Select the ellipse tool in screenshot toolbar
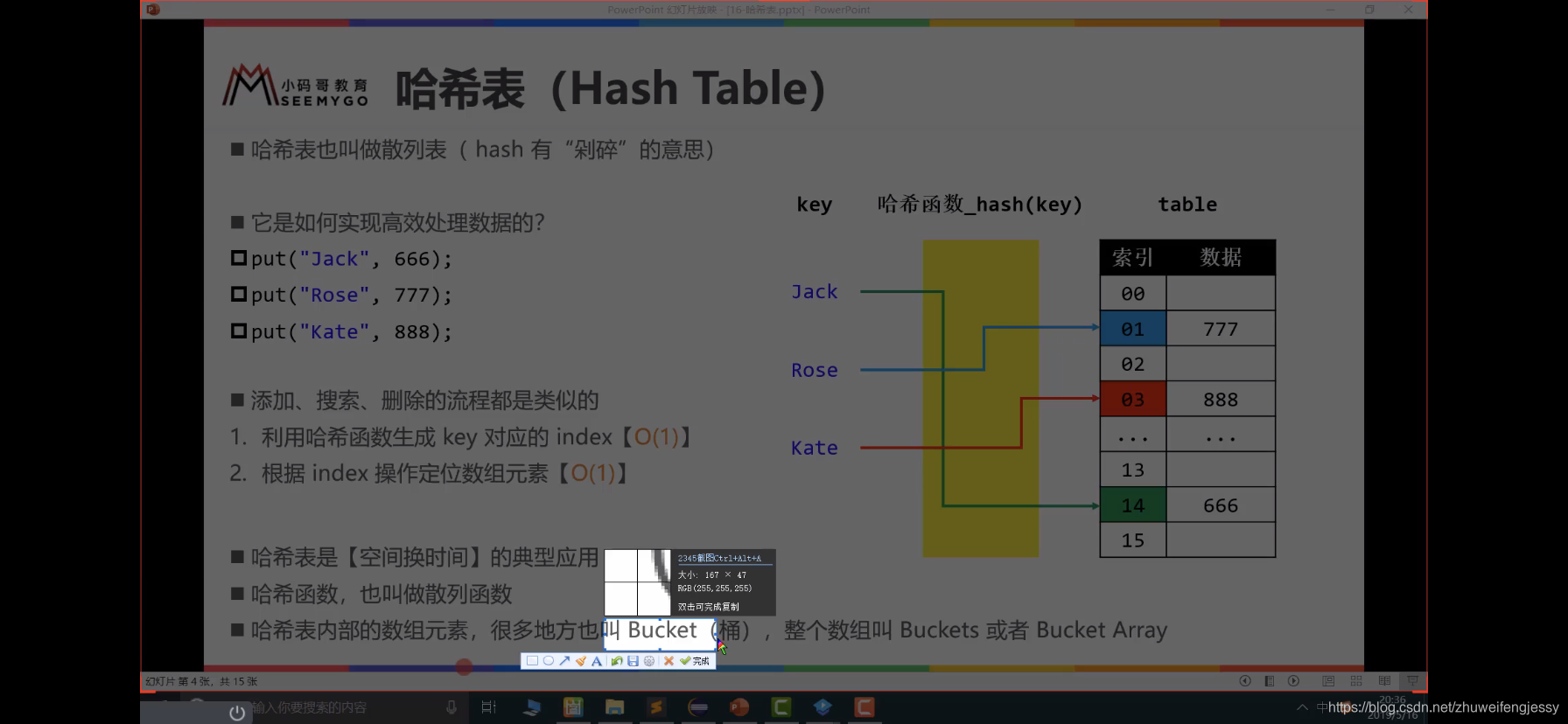Viewport: 1568px width, 724px height. pos(549,661)
